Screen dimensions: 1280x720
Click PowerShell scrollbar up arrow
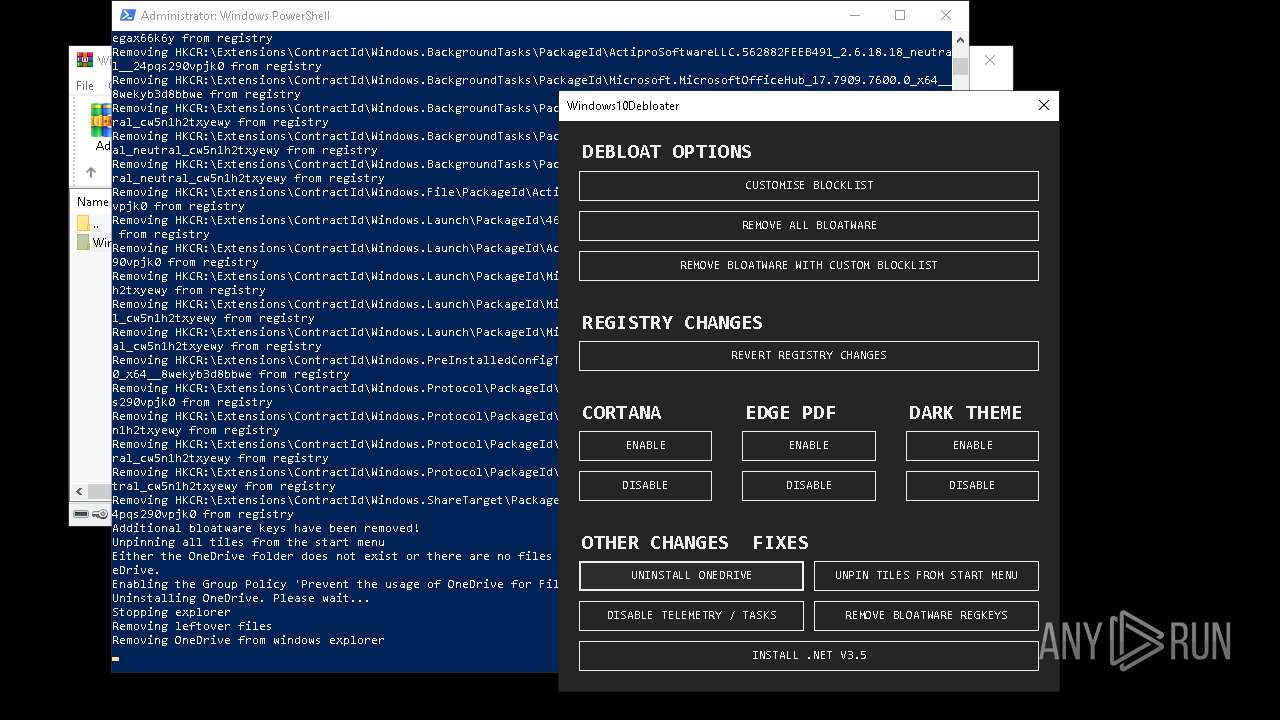point(960,41)
